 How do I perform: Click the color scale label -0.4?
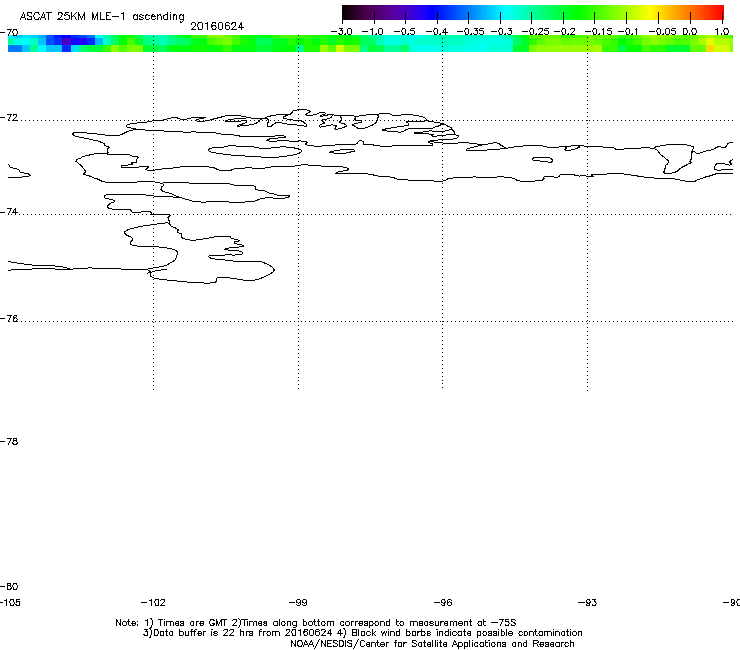(437, 32)
